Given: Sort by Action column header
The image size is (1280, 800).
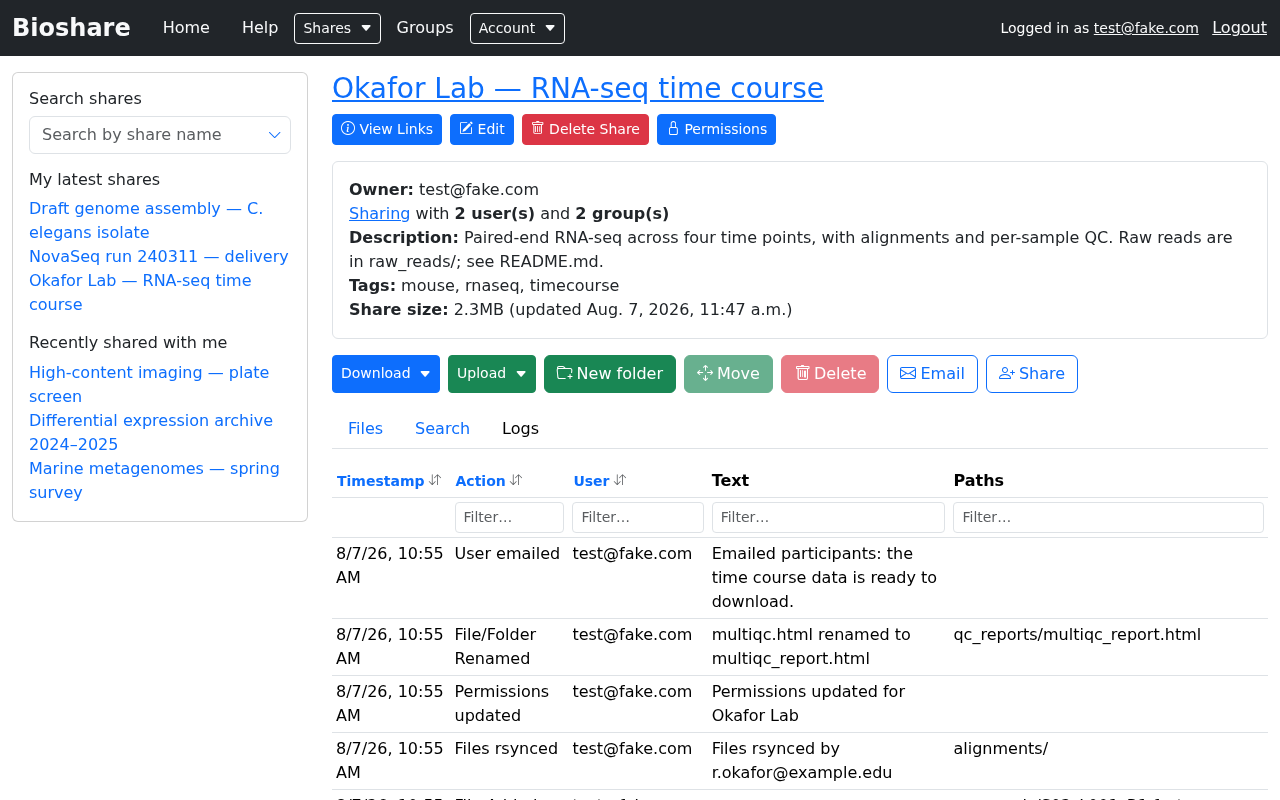Looking at the screenshot, I should point(480,481).
